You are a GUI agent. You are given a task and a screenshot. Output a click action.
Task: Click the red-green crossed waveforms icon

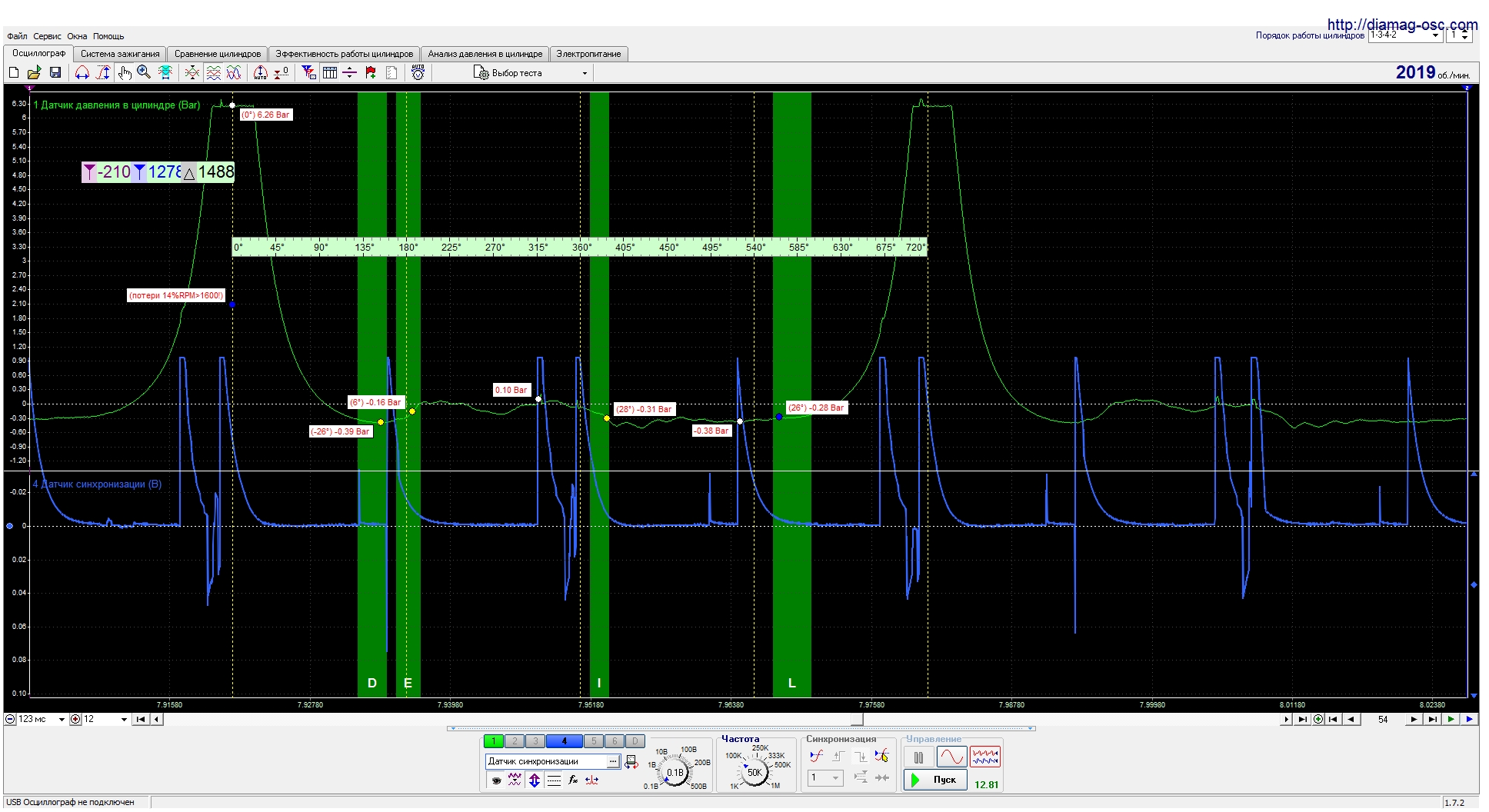pos(192,72)
